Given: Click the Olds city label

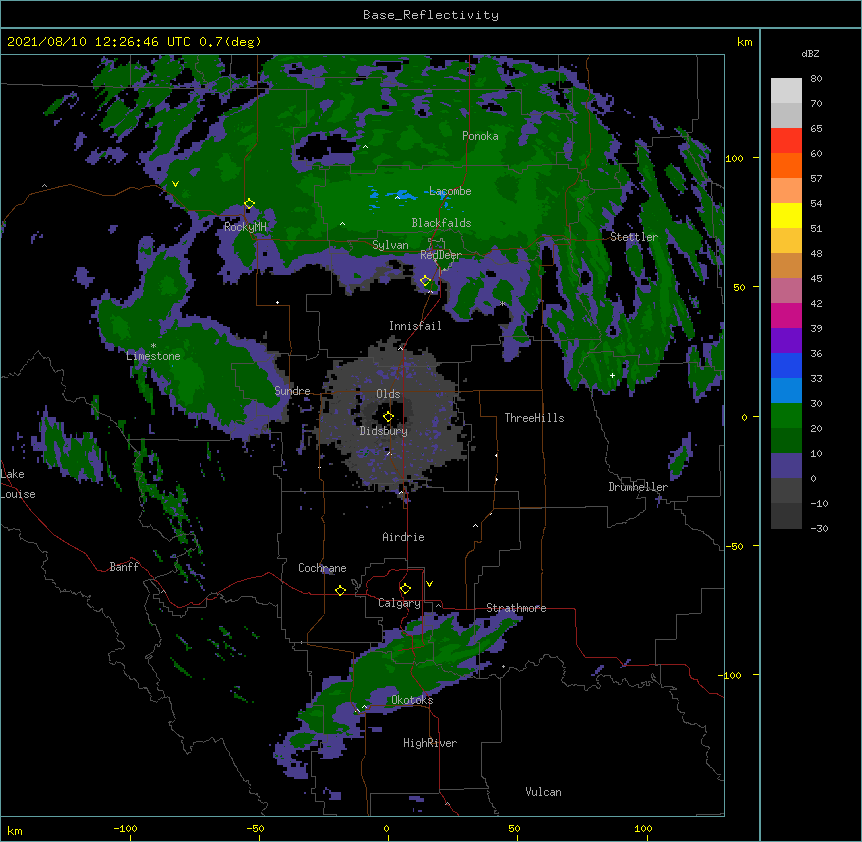Looking at the screenshot, I should (x=388, y=394).
